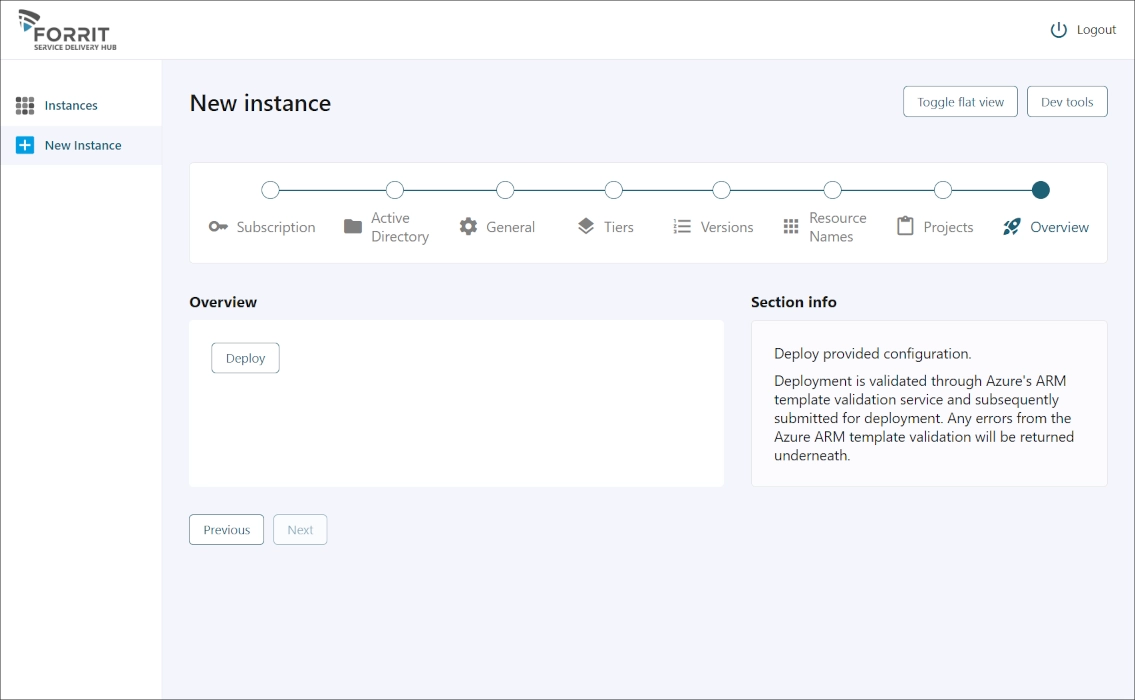Open Instances in the sidebar

[x=71, y=106]
